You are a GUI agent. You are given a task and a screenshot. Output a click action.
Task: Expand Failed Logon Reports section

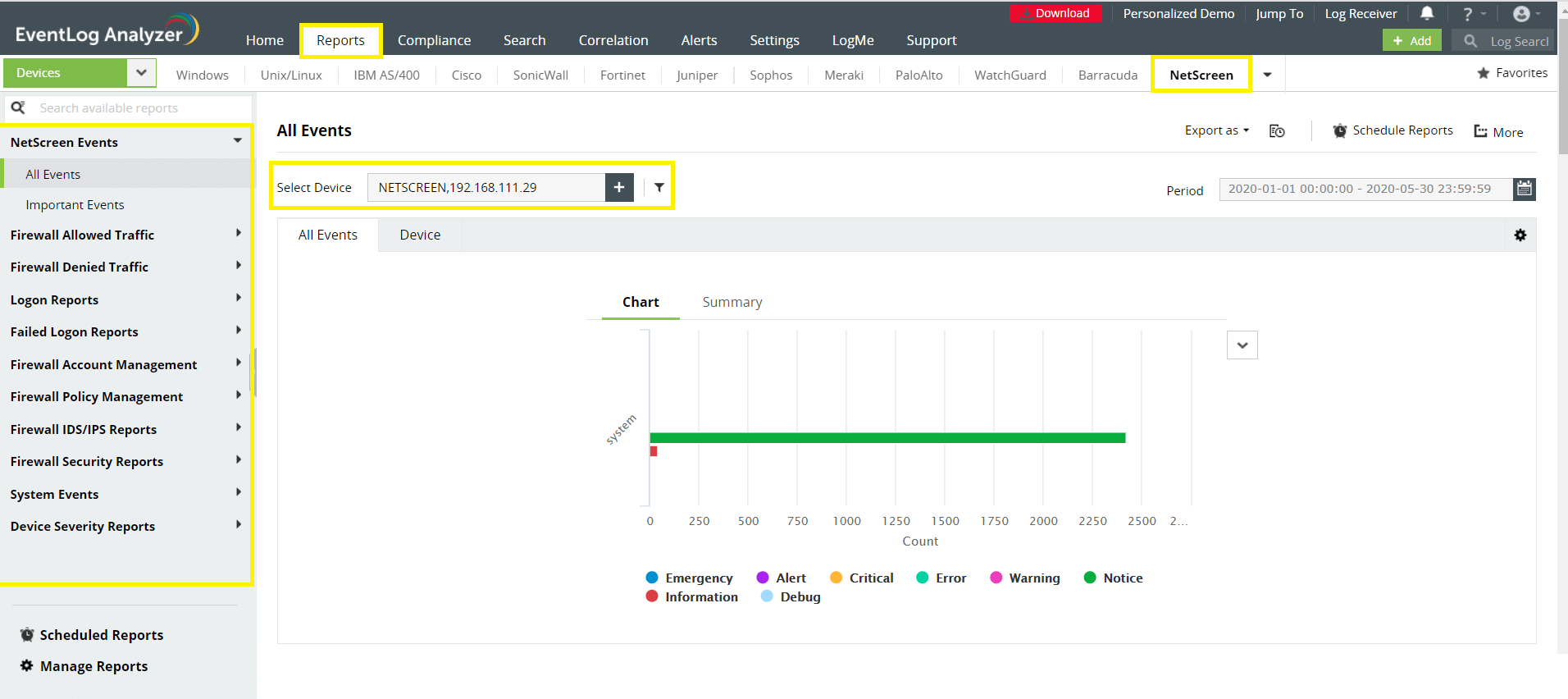point(239,330)
